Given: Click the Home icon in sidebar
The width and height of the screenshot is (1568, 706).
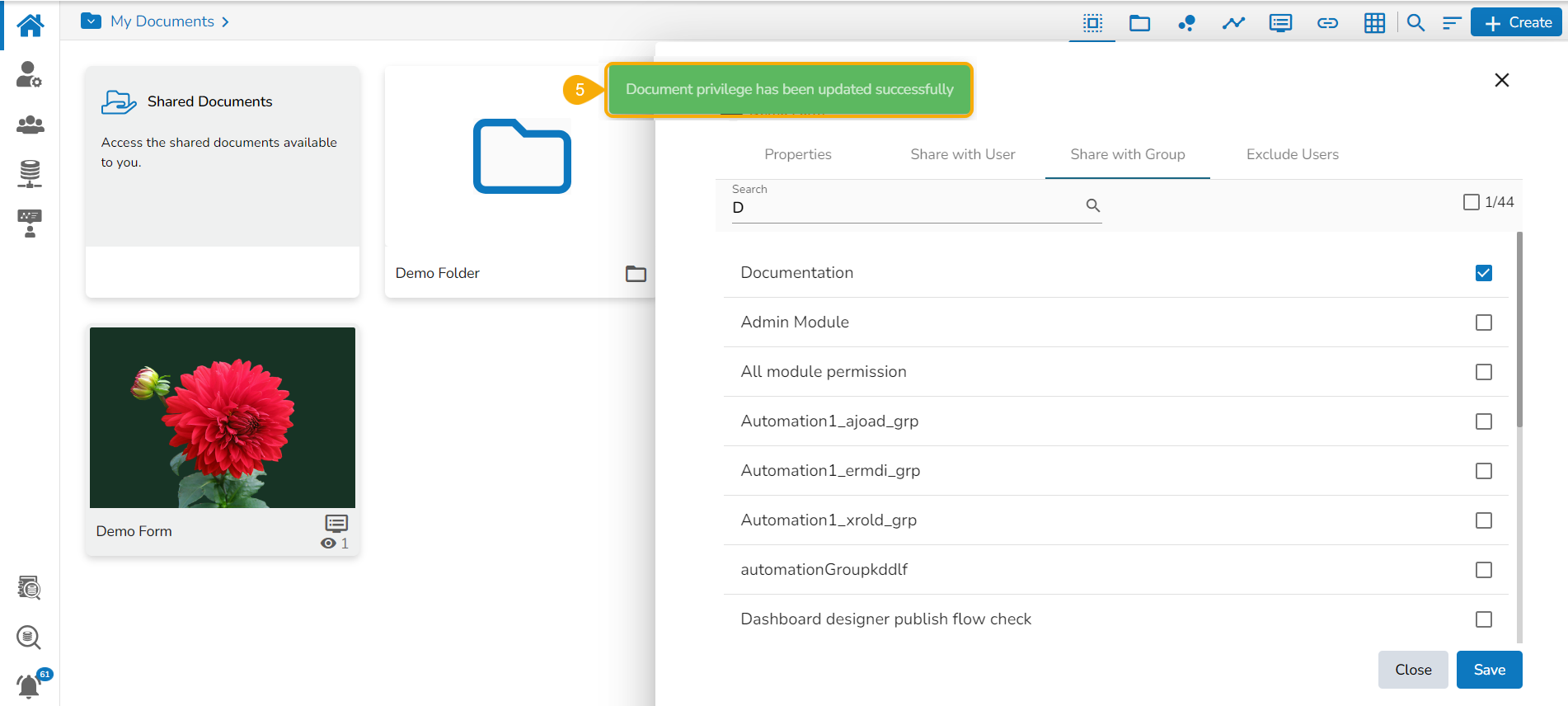Looking at the screenshot, I should [x=30, y=25].
